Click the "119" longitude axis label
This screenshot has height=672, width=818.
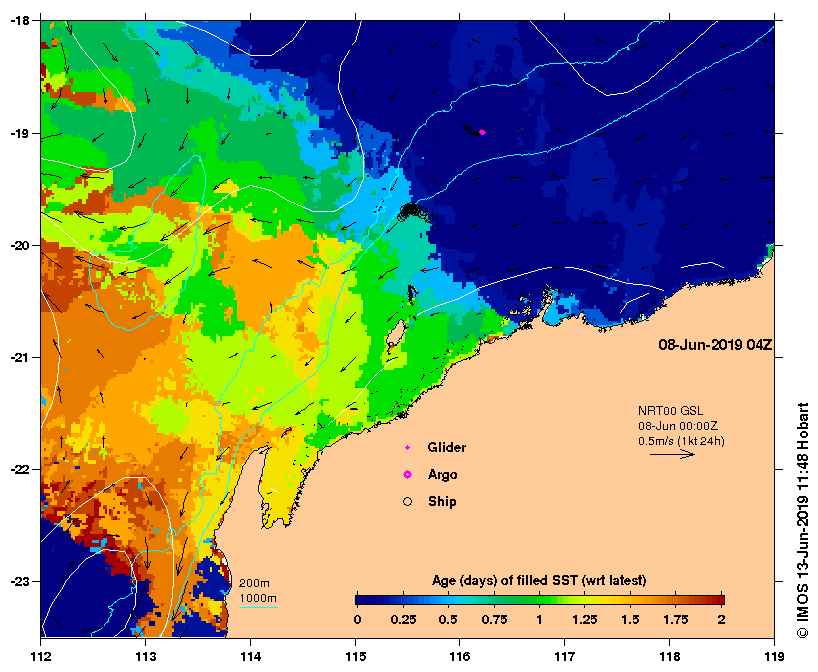click(774, 656)
